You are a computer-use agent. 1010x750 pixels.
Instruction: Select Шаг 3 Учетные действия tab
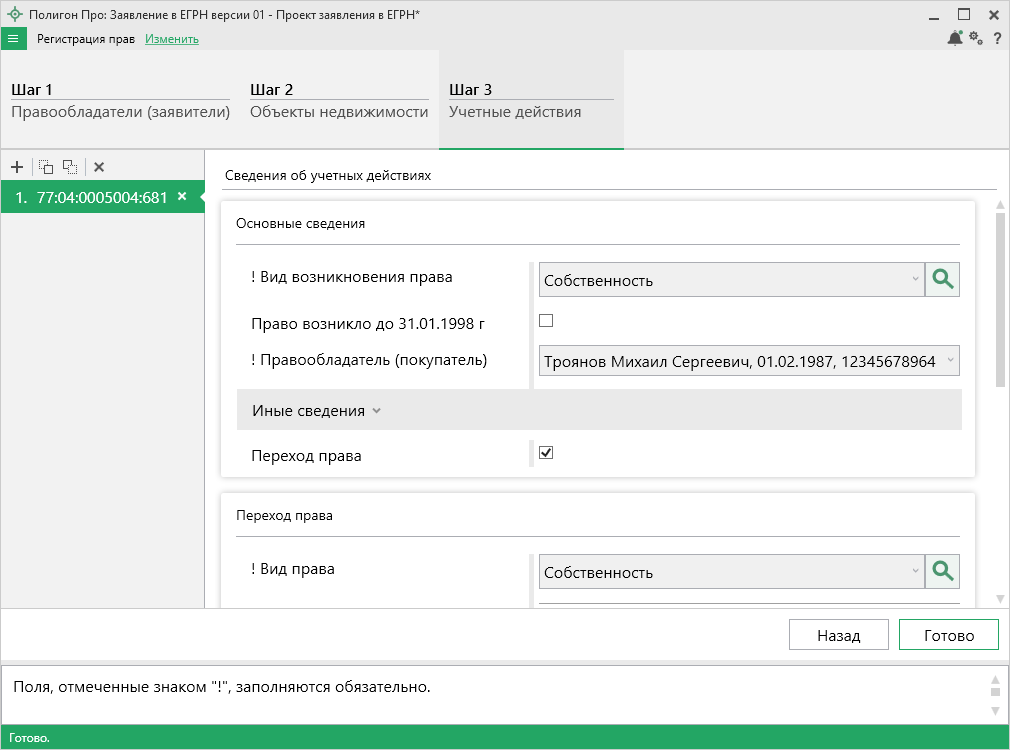(531, 101)
